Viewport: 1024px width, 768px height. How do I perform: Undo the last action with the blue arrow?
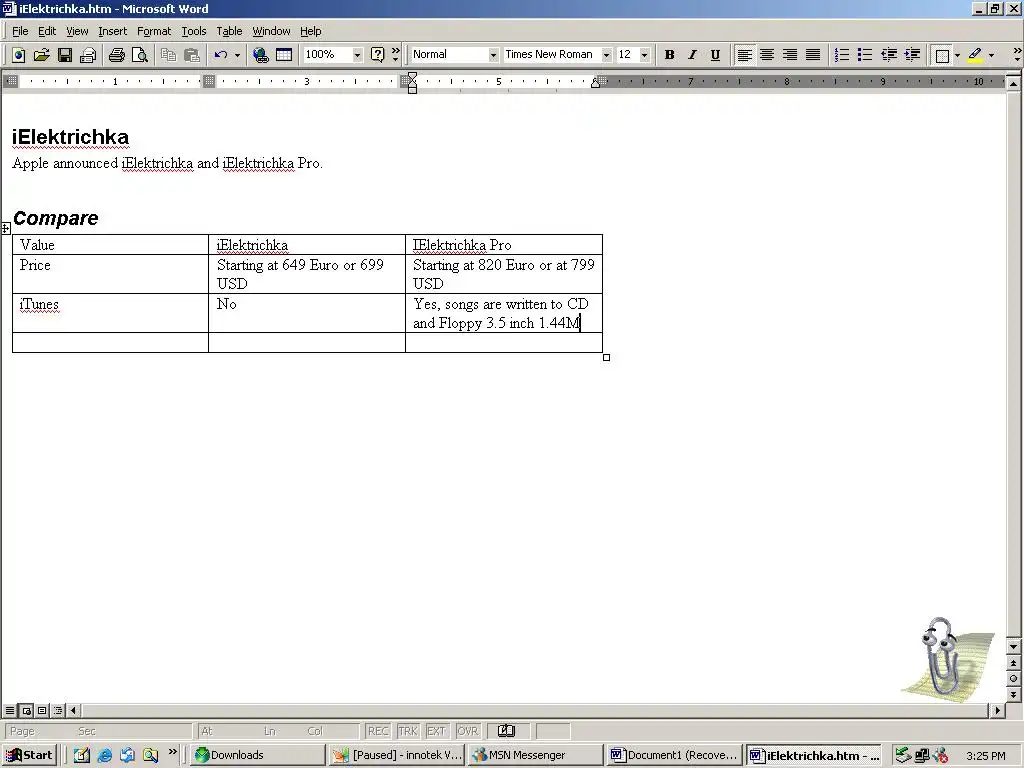(221, 55)
